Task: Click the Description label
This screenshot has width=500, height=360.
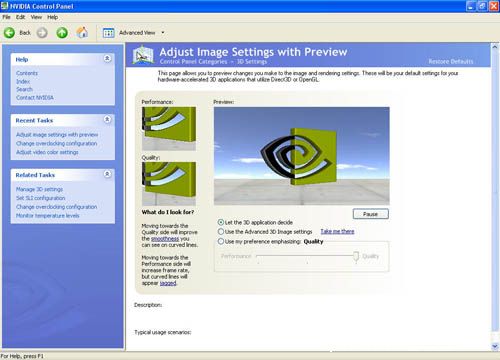Action: 148,305
